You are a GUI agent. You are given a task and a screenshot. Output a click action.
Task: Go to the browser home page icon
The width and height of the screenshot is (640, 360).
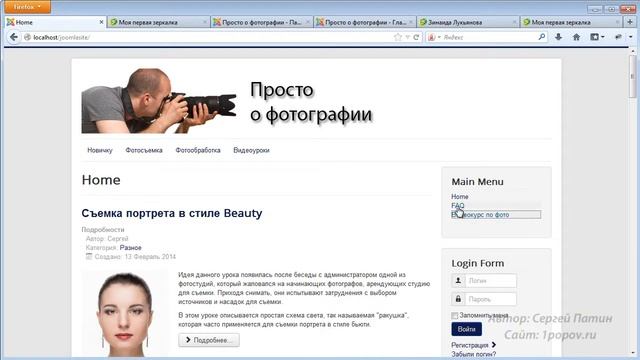coord(576,37)
